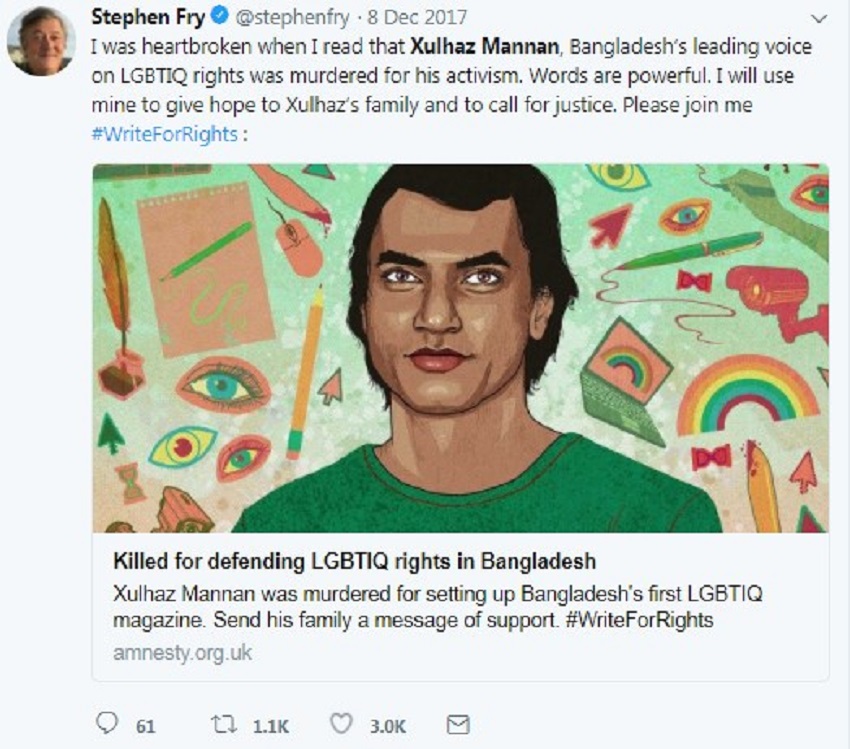Open Stephen Fry's profile picture

click(41, 43)
